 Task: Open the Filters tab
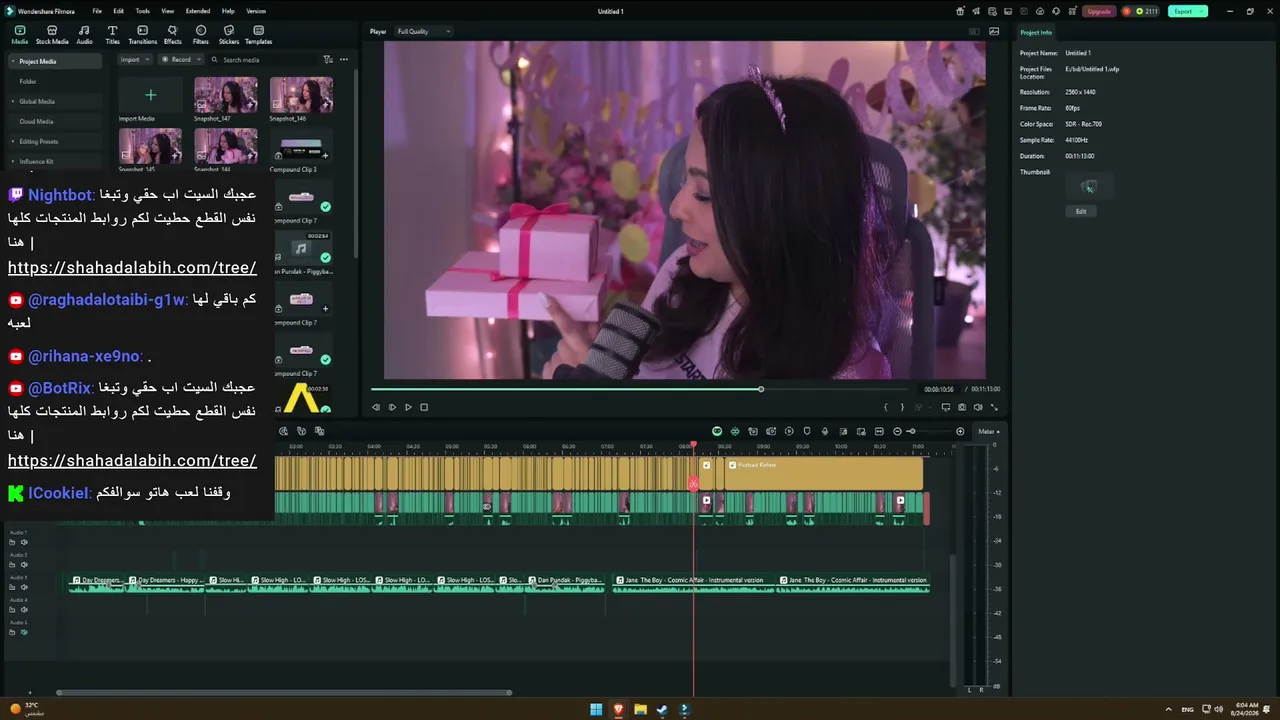[x=201, y=35]
